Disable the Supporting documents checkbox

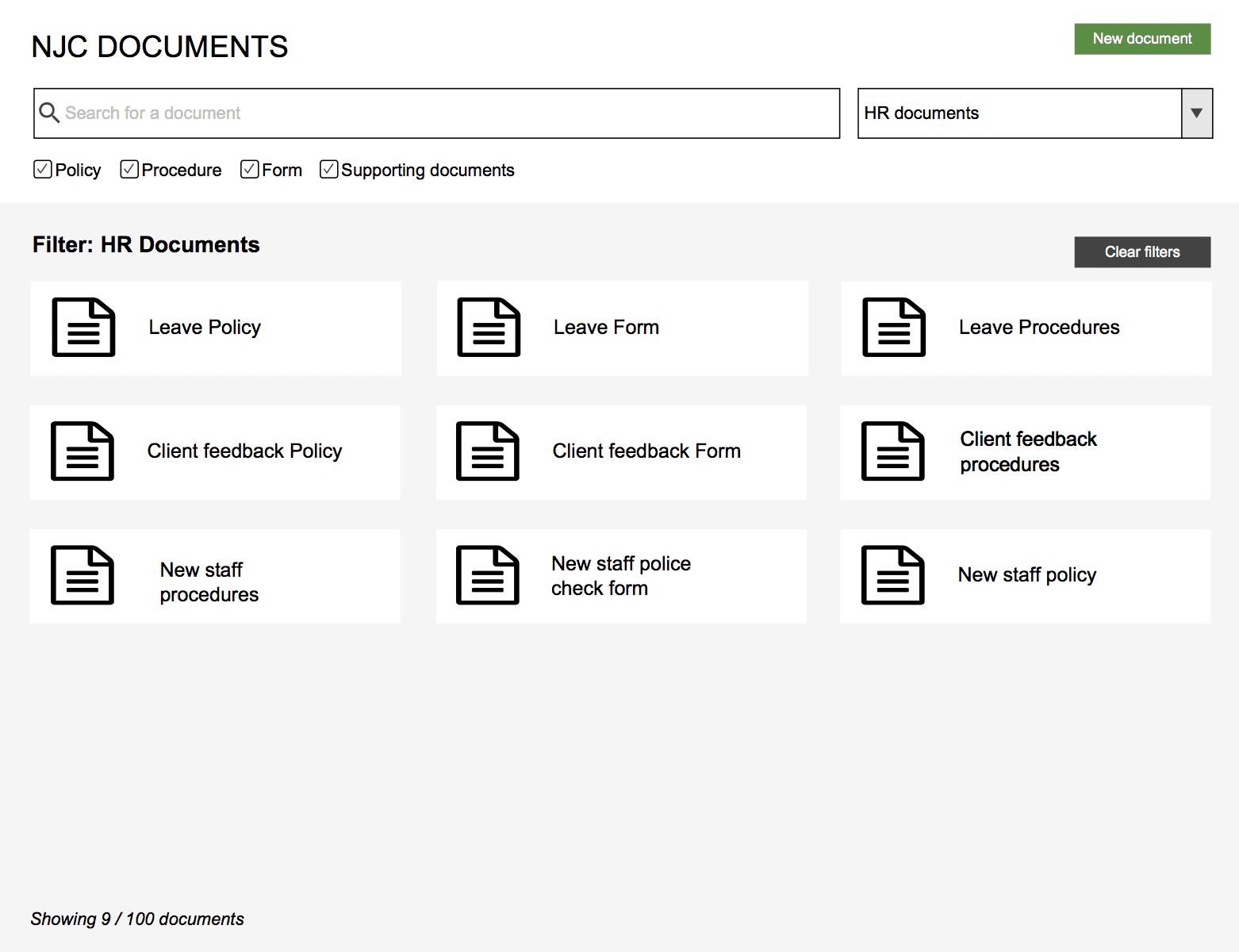pos(329,169)
